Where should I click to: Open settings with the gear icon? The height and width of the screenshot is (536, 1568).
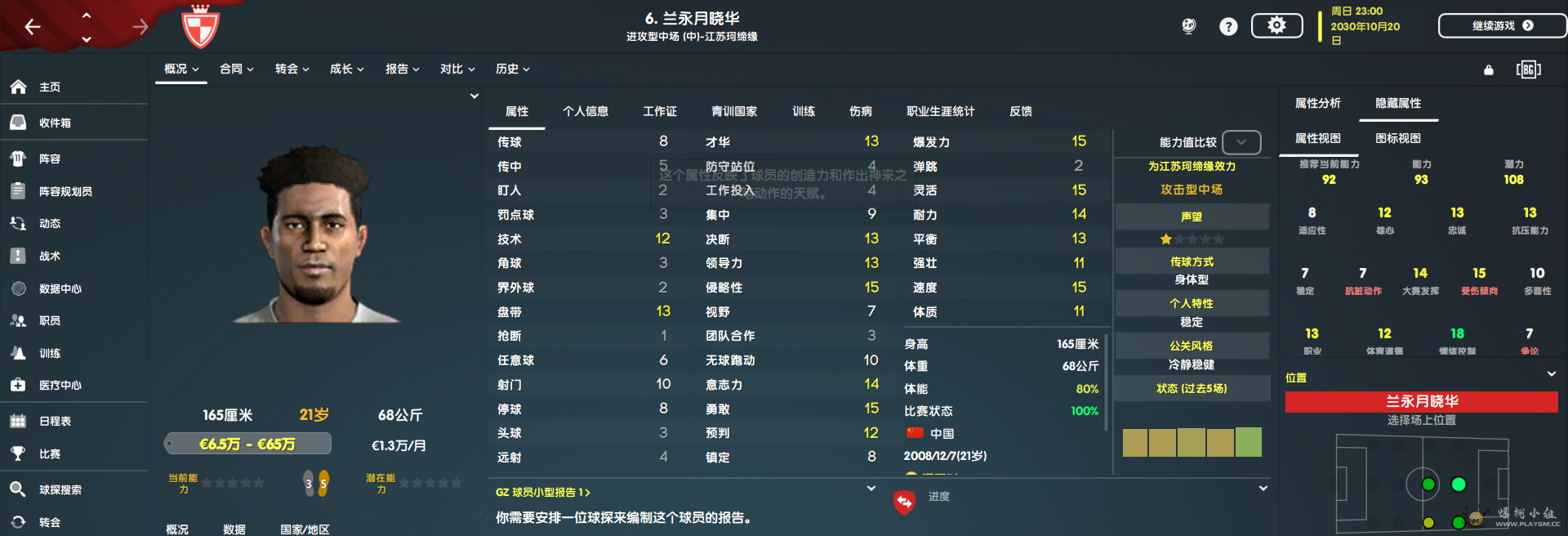(x=1276, y=26)
